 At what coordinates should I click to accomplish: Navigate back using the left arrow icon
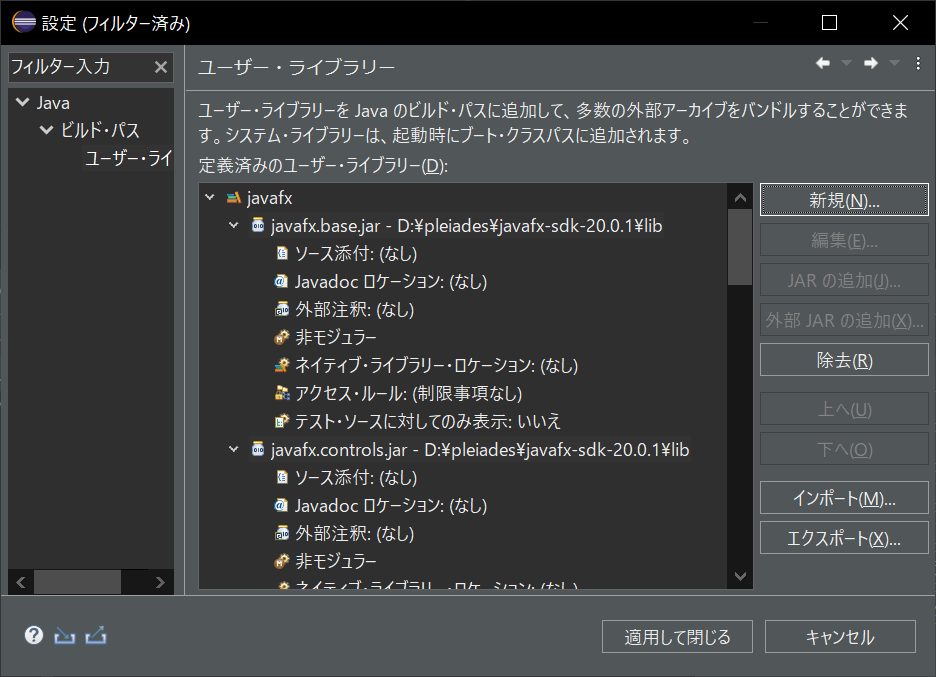[x=822, y=62]
